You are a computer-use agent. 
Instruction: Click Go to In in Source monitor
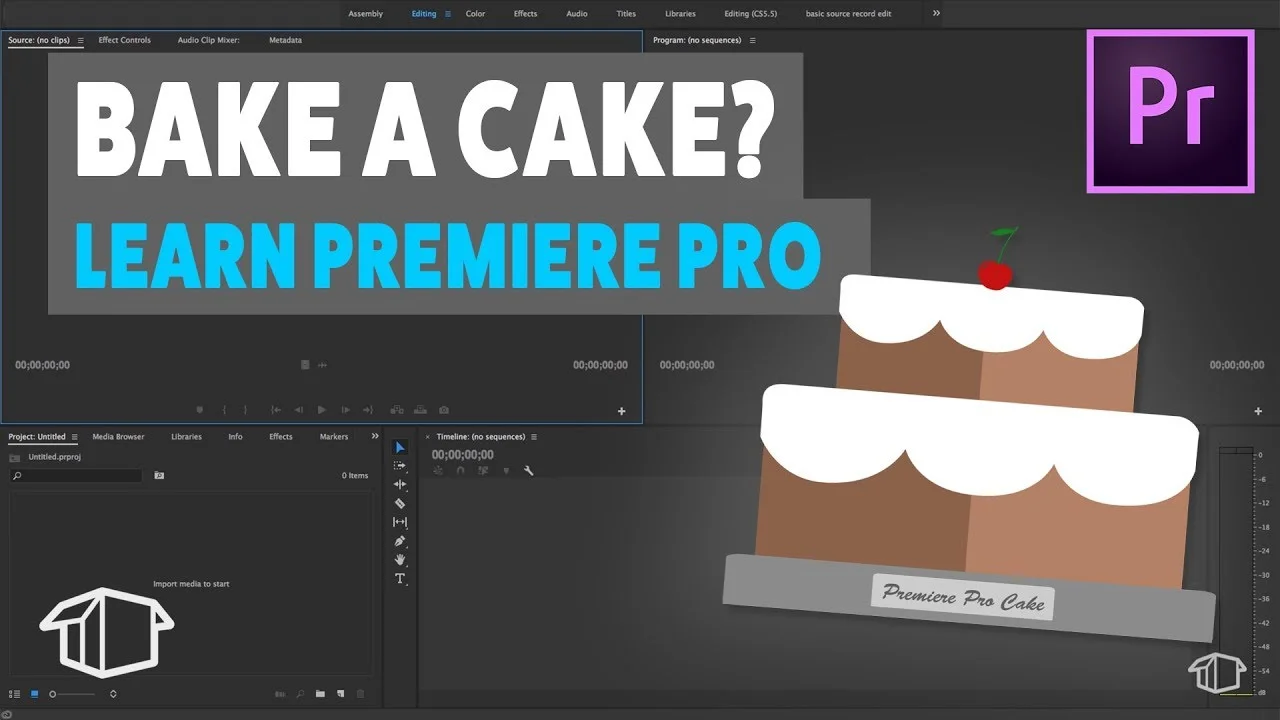[276, 410]
